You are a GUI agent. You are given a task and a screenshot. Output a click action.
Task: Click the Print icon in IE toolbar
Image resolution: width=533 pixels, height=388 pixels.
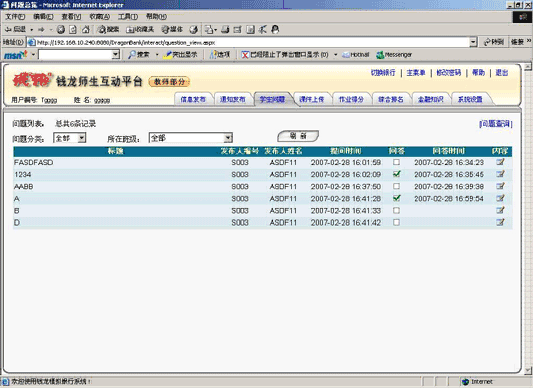point(225,30)
